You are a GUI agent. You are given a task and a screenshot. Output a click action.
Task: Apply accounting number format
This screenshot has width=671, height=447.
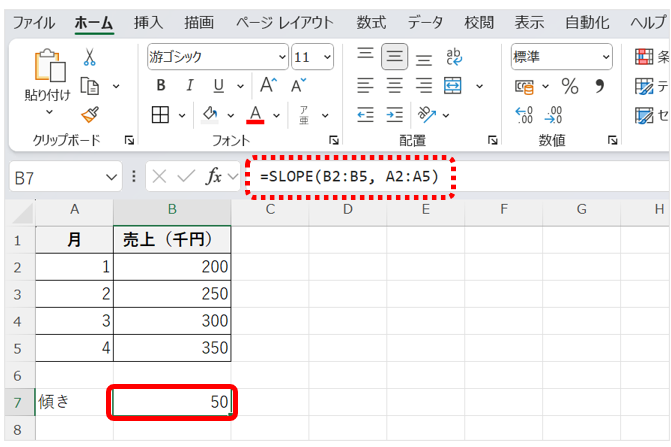pyautogui.click(x=524, y=87)
